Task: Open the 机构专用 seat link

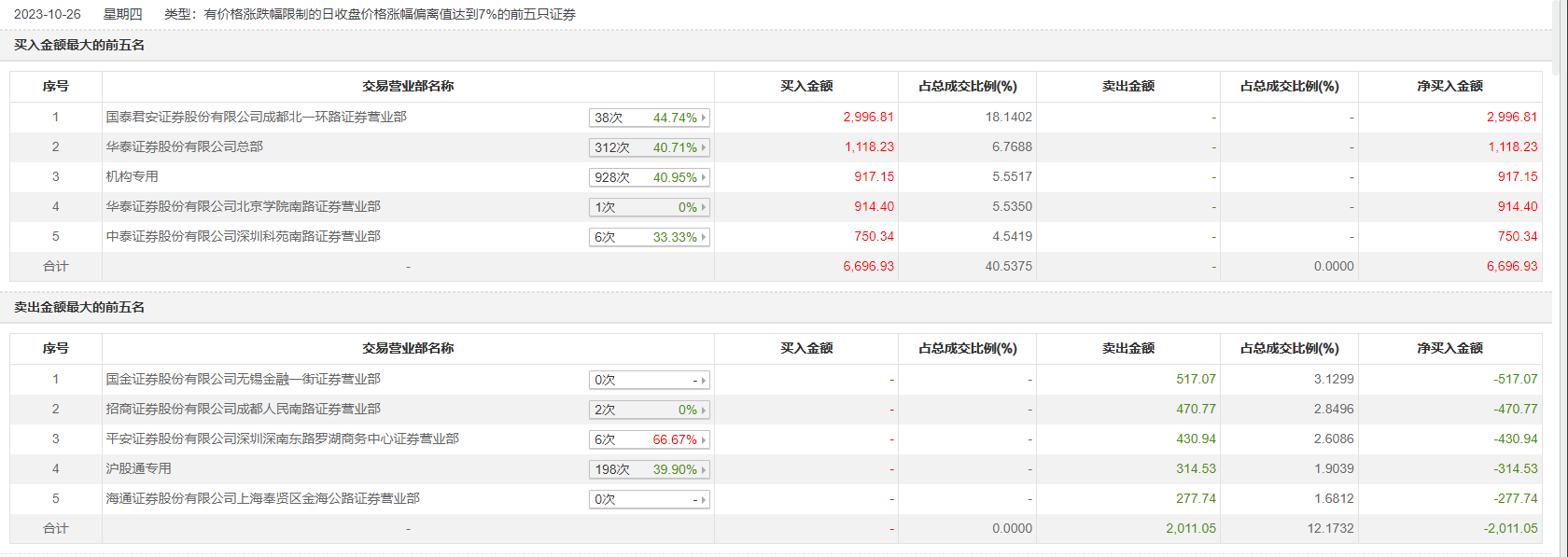Action: 132,176
